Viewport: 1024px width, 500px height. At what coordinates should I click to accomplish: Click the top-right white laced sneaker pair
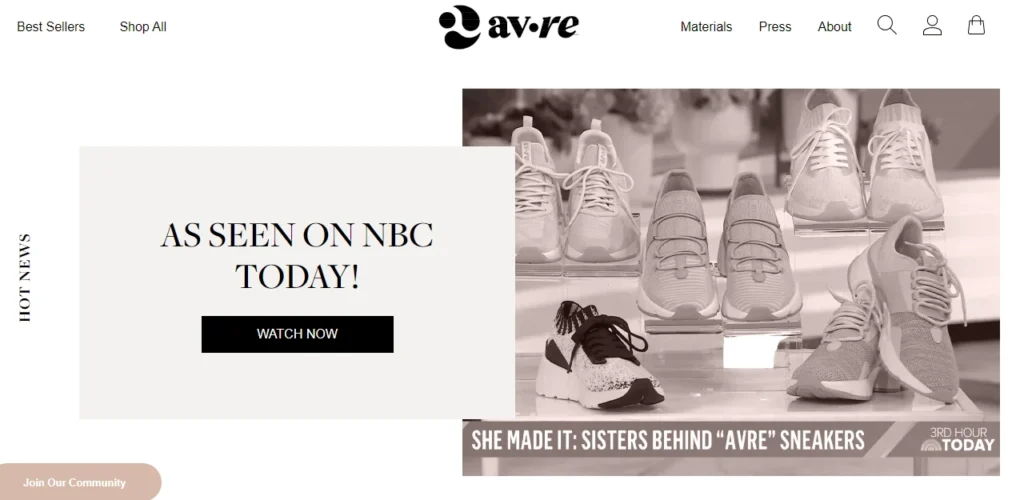[863, 157]
